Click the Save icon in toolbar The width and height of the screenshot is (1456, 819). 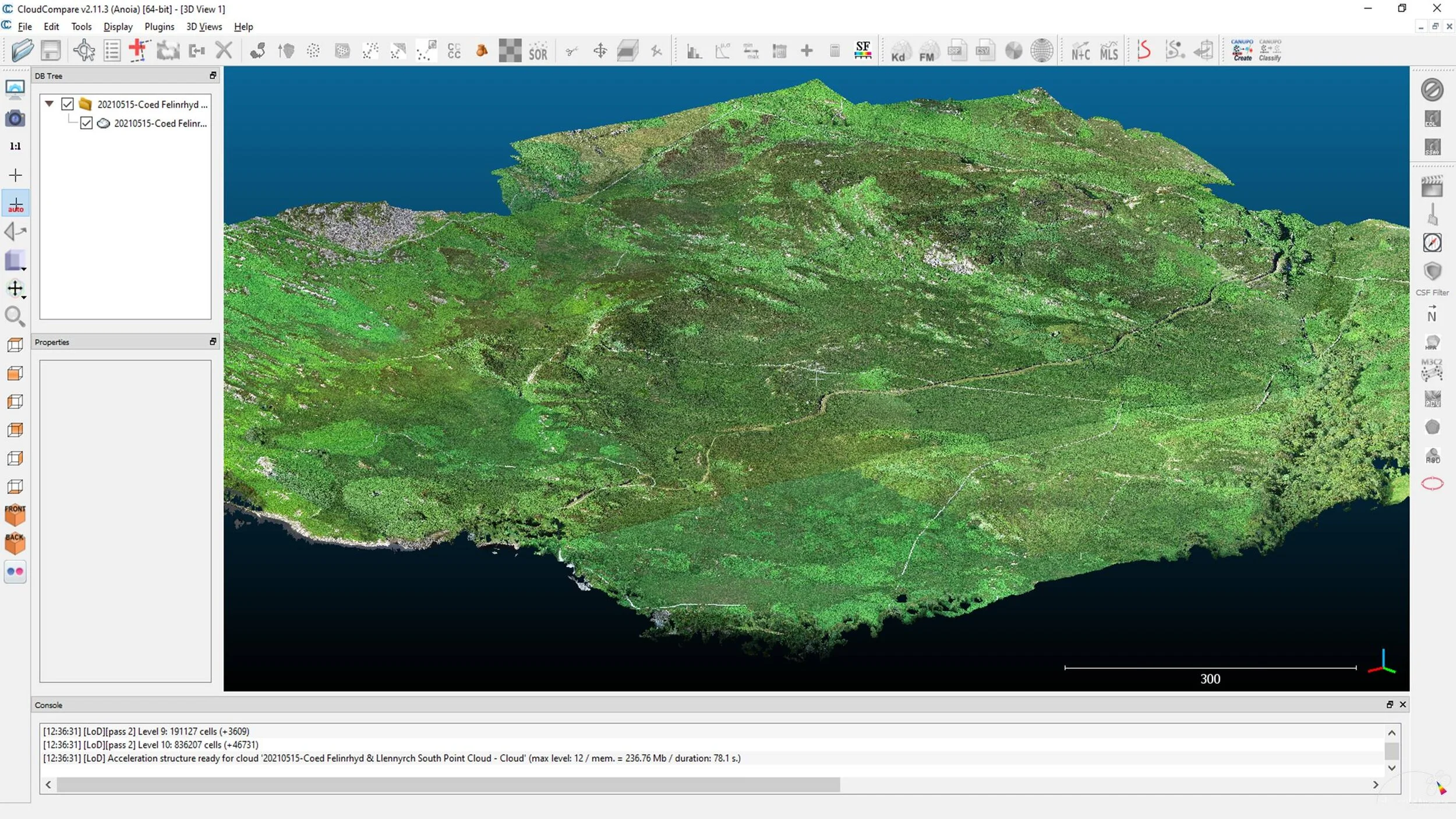coord(51,51)
